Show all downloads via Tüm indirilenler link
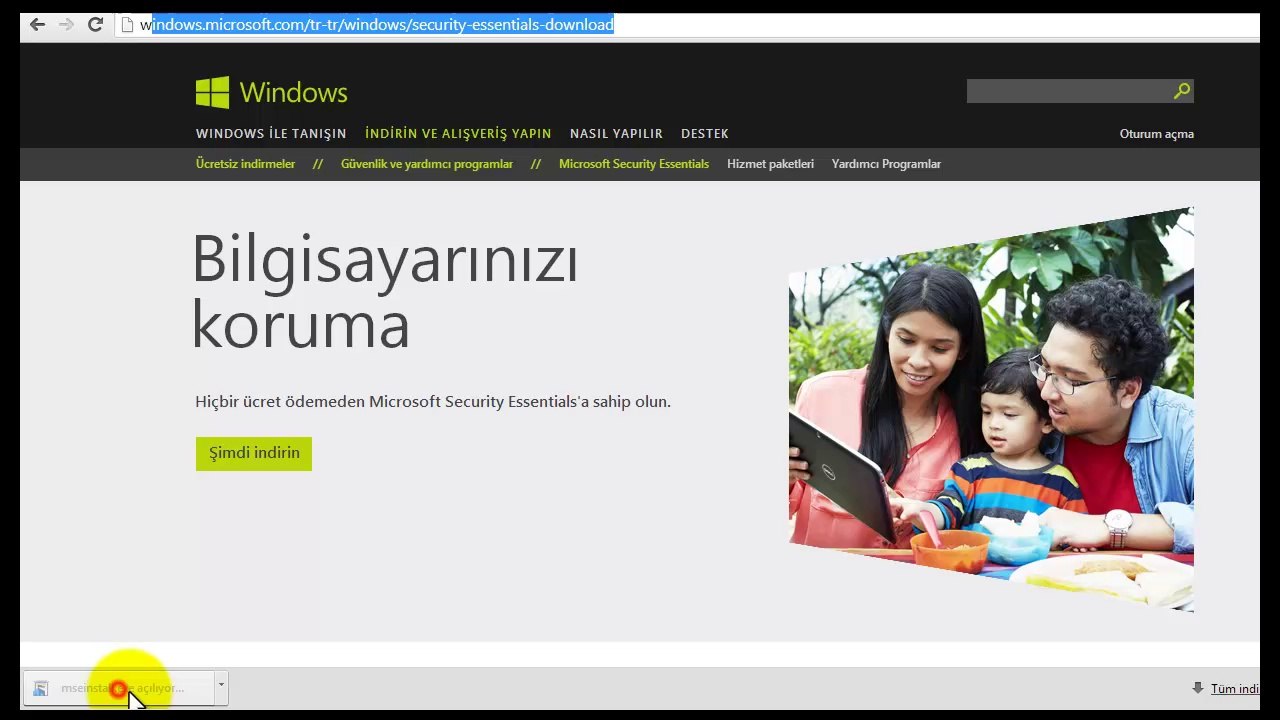This screenshot has height=720, width=1280. pyautogui.click(x=1235, y=689)
